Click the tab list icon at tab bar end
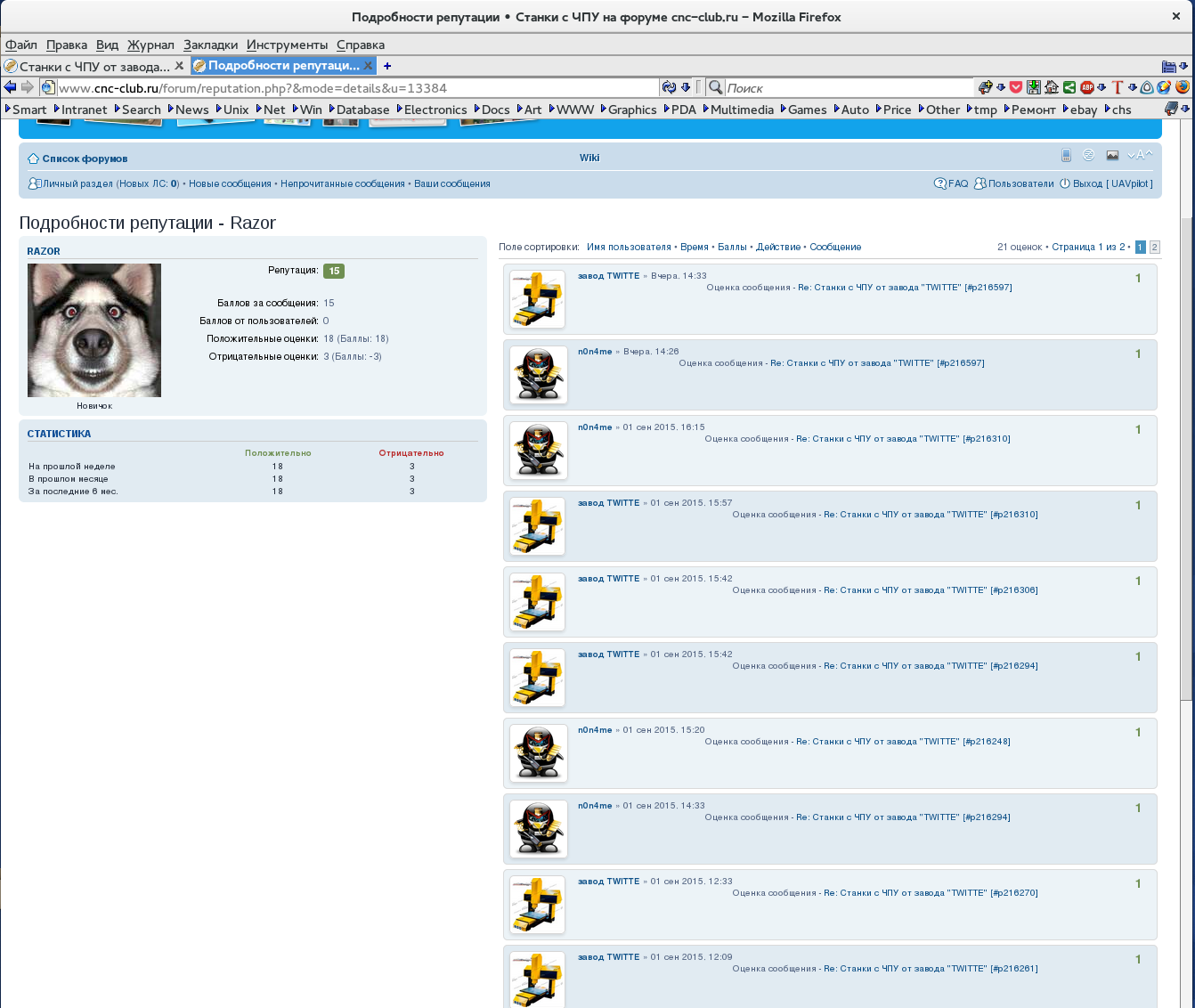Viewport: 1195px width, 1008px height. [x=1169, y=66]
